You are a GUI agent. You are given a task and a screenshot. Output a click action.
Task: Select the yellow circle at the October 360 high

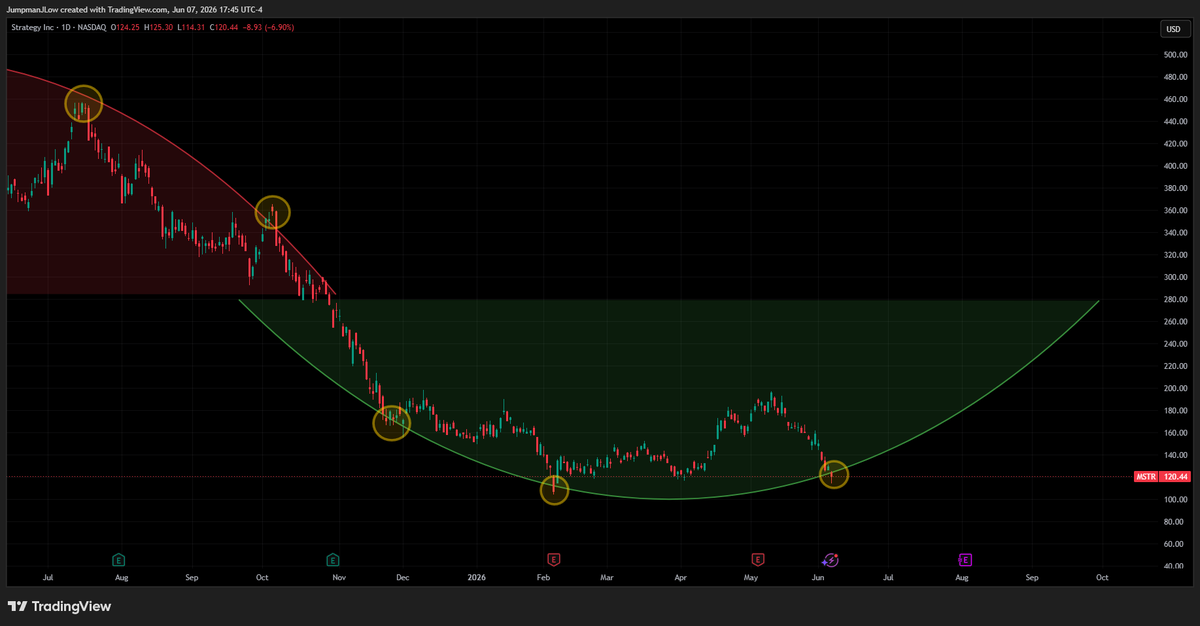[272, 212]
